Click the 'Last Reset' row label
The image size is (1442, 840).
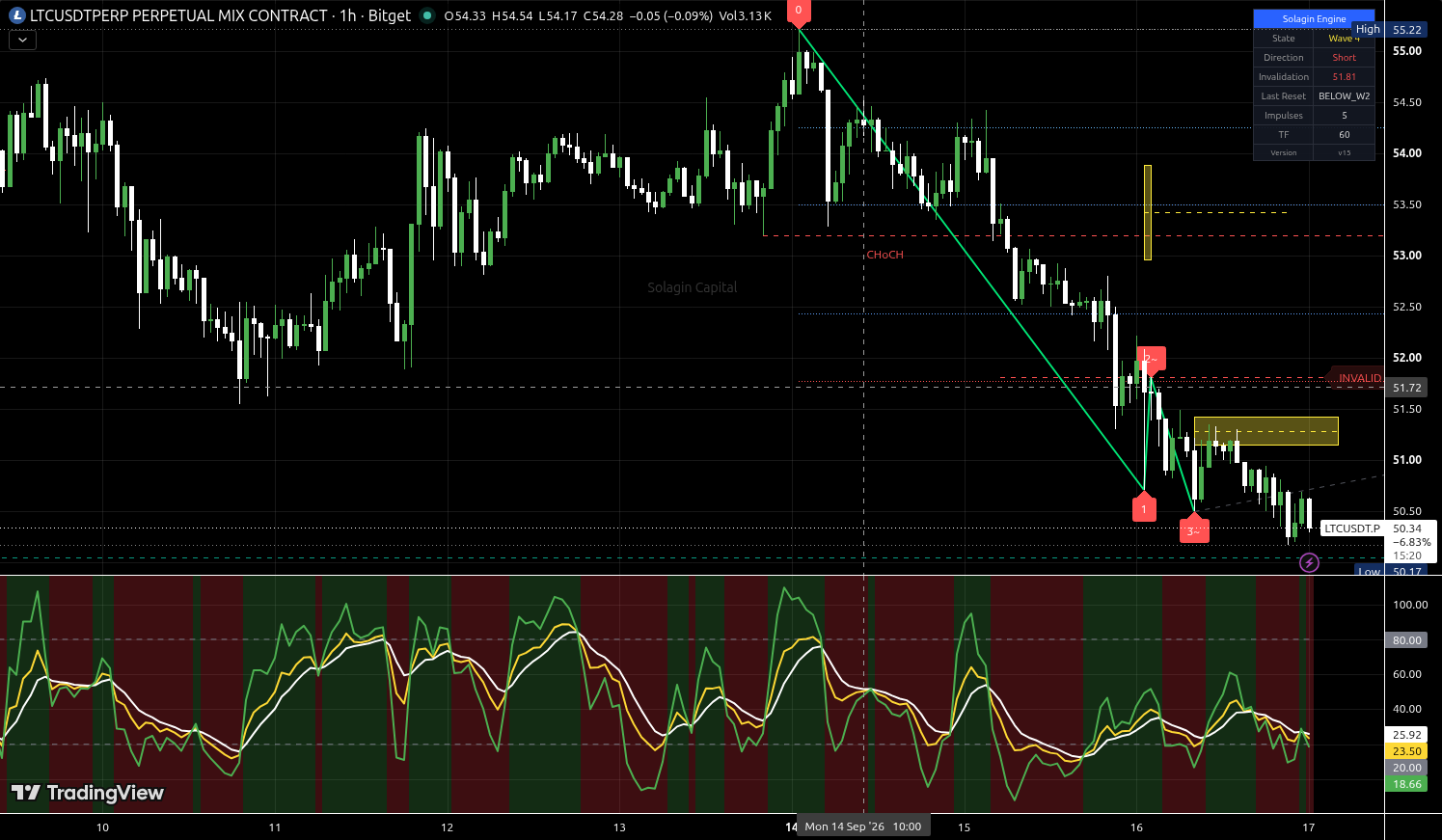1284,96
